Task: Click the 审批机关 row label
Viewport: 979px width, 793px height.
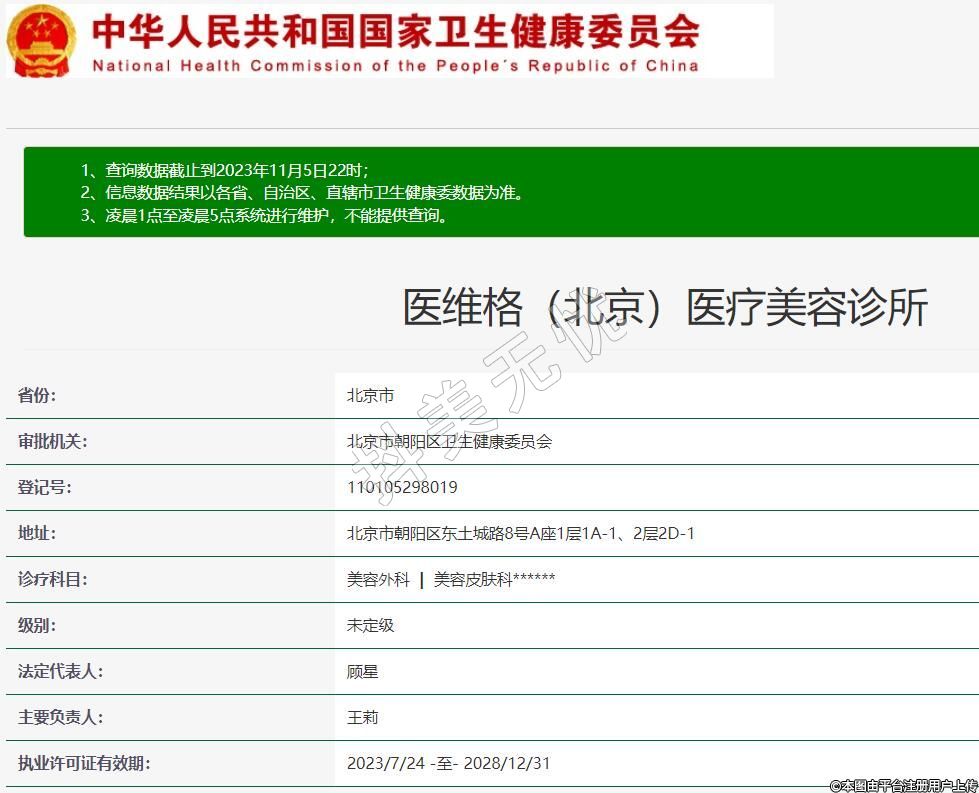Action: (52, 441)
